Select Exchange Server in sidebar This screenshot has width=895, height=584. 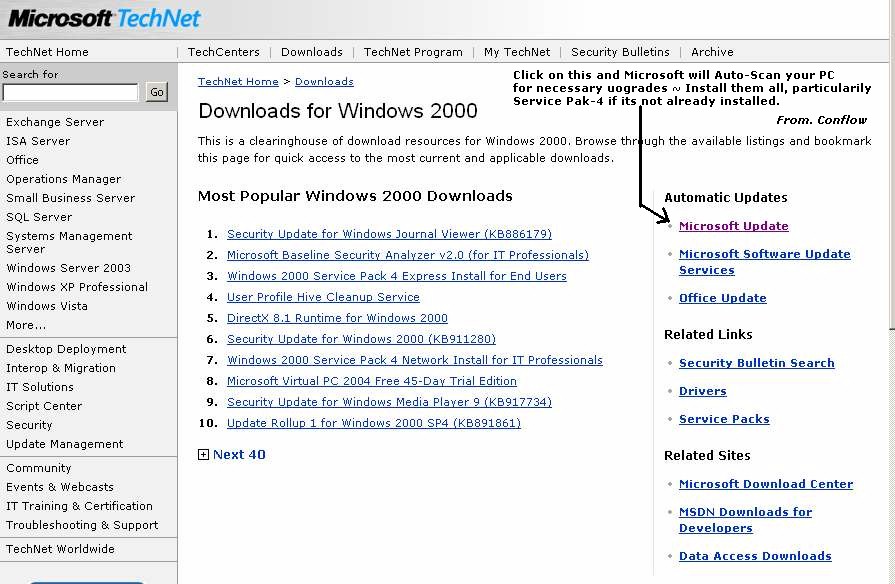click(55, 122)
